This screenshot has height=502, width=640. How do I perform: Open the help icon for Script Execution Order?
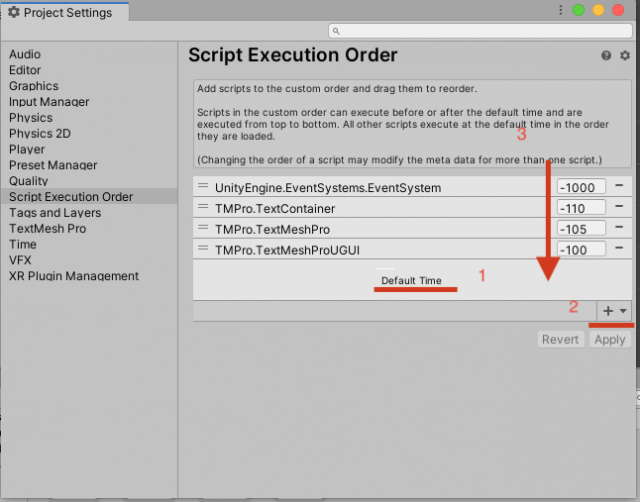[607, 56]
